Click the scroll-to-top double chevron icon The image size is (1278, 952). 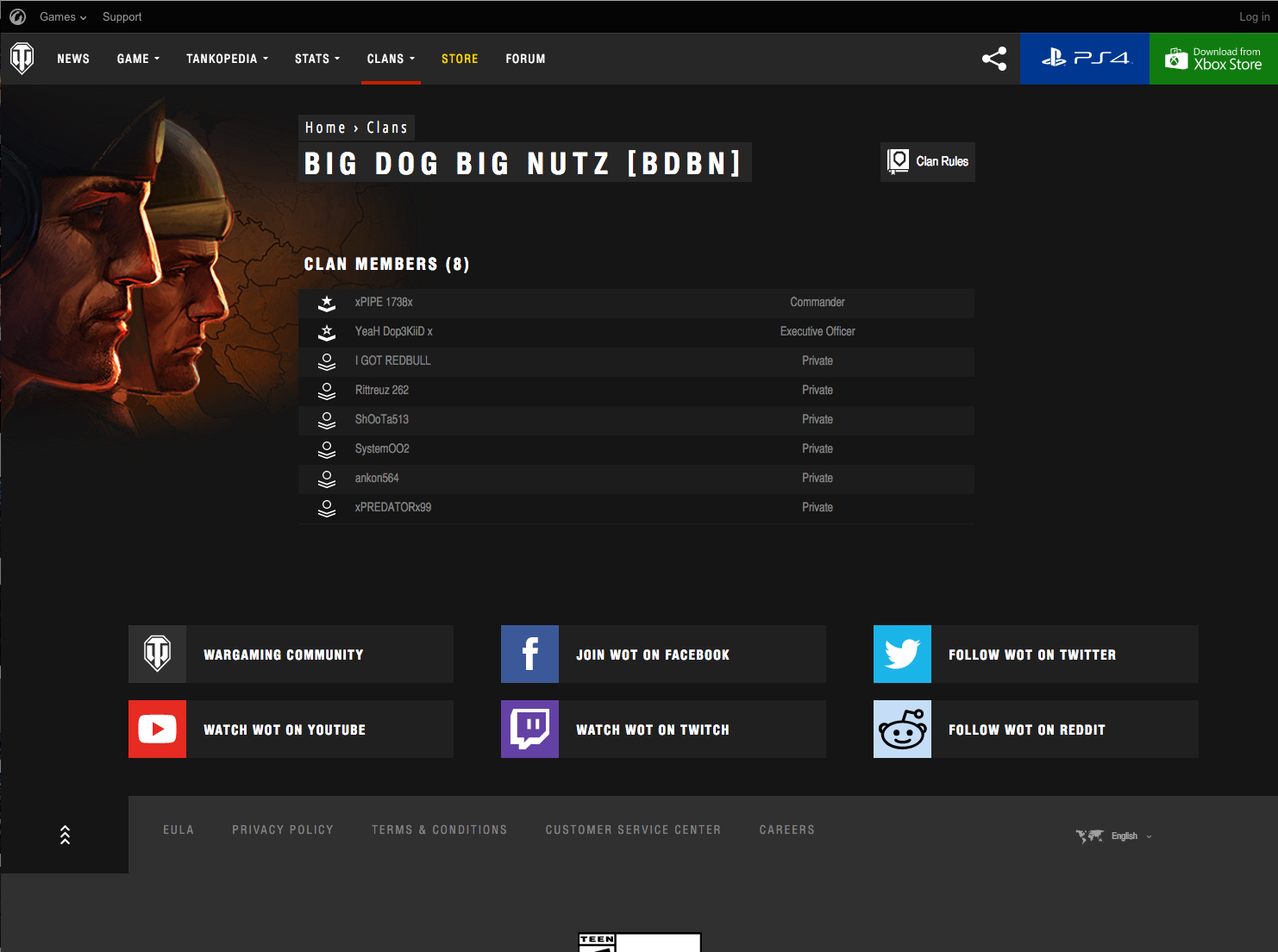coord(65,835)
